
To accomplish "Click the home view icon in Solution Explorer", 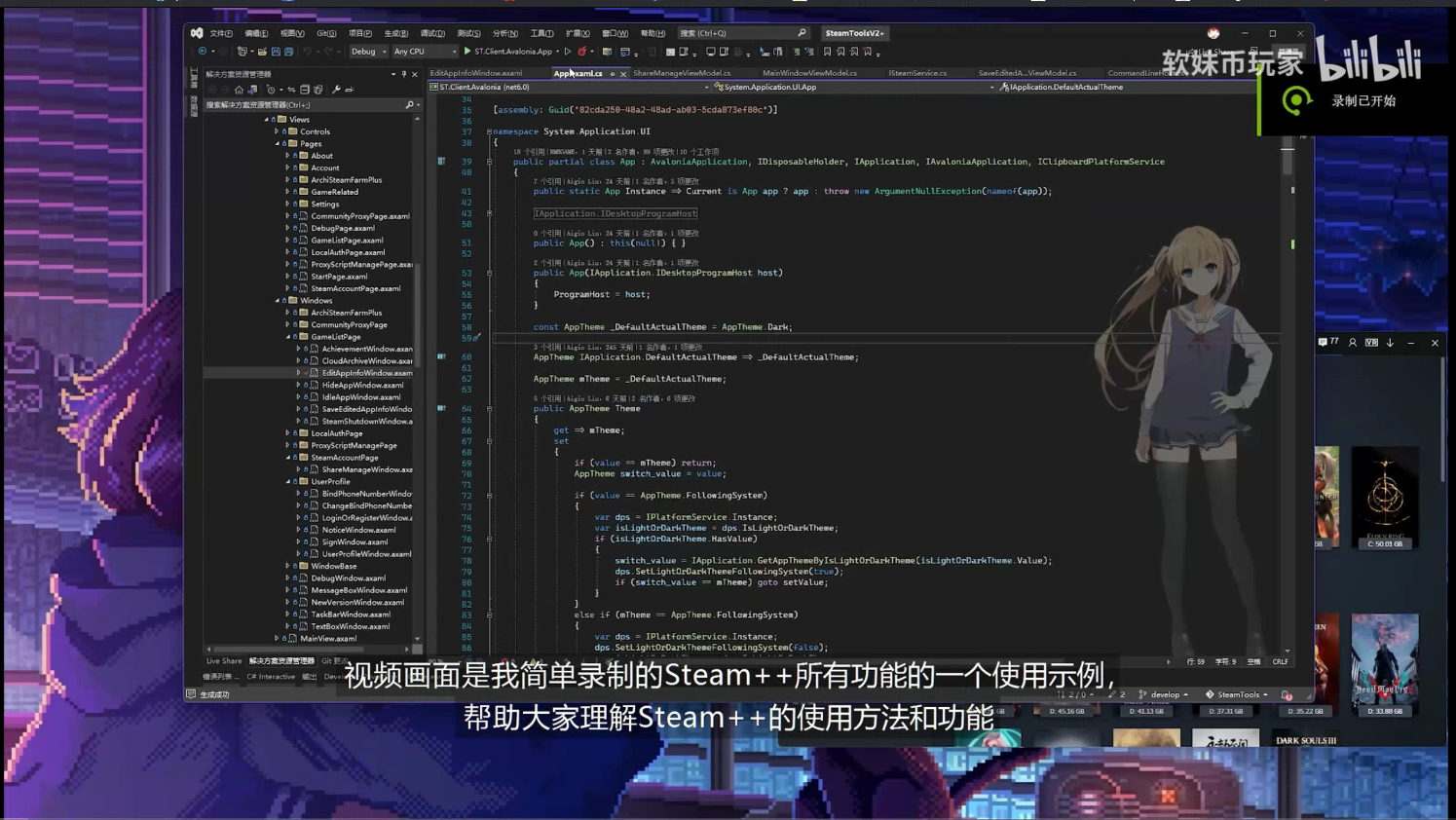I will click(240, 89).
